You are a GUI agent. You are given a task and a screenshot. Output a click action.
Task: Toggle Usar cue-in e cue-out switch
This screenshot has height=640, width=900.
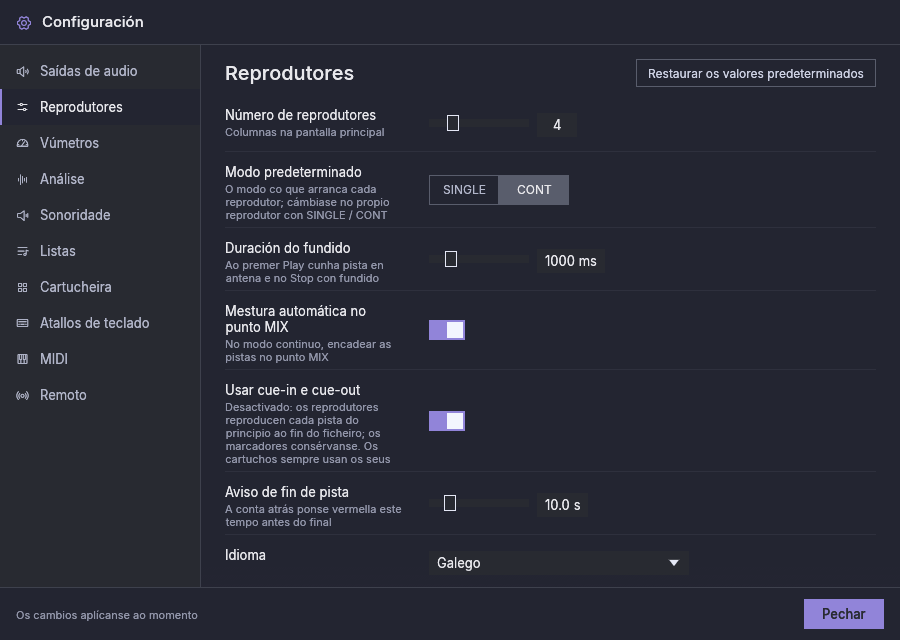pos(447,421)
